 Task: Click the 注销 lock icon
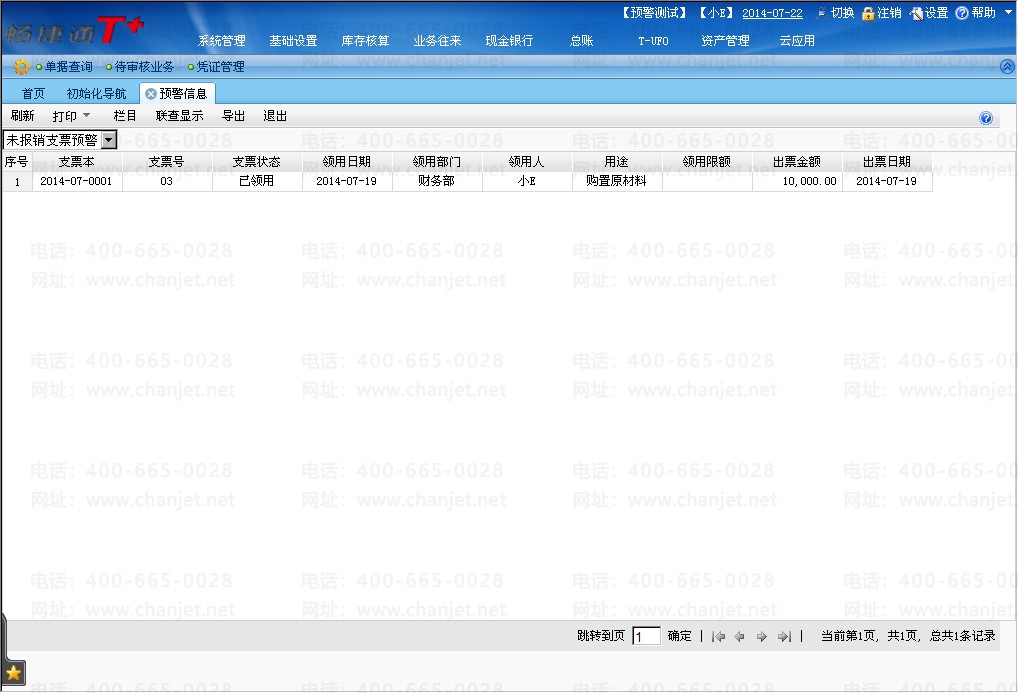868,13
